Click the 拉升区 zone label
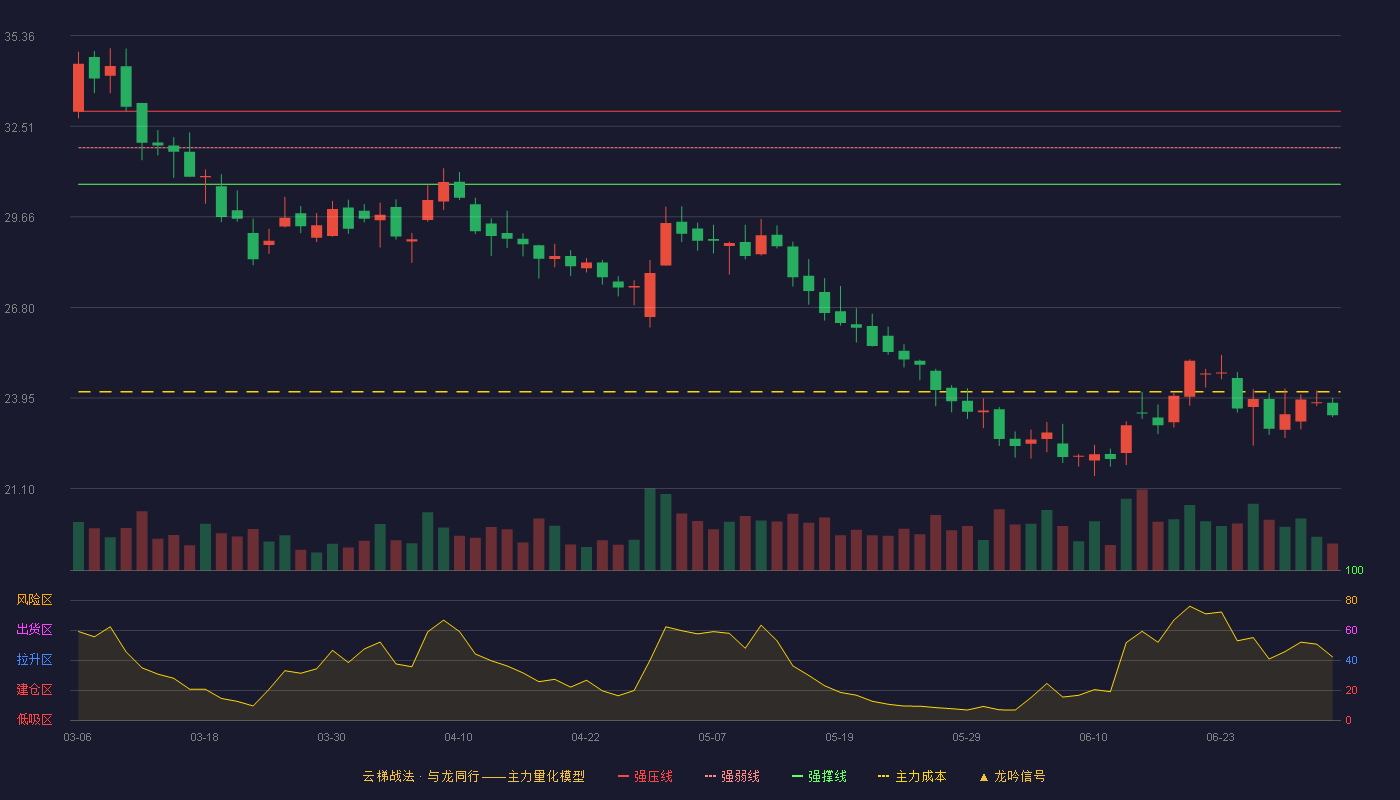The image size is (1400, 800). [34, 660]
